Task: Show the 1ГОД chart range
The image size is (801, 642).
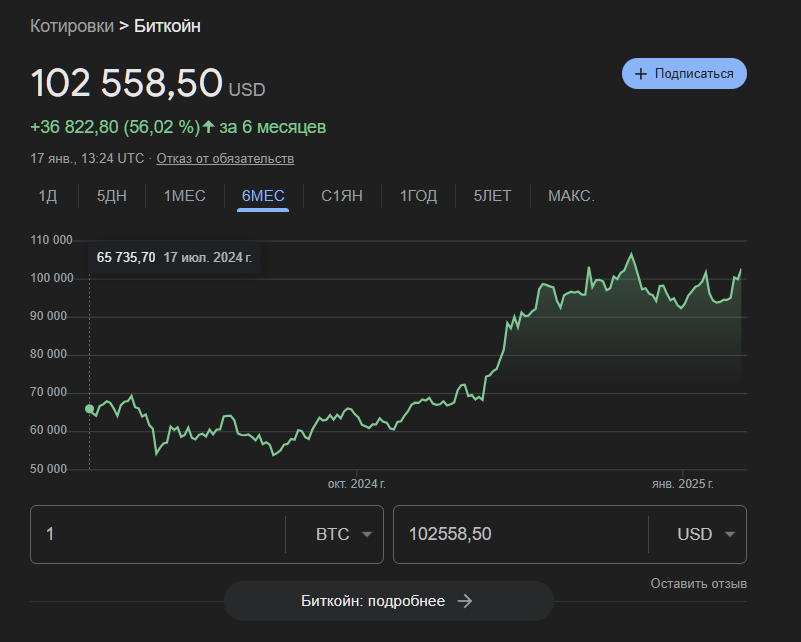Action: (x=418, y=196)
